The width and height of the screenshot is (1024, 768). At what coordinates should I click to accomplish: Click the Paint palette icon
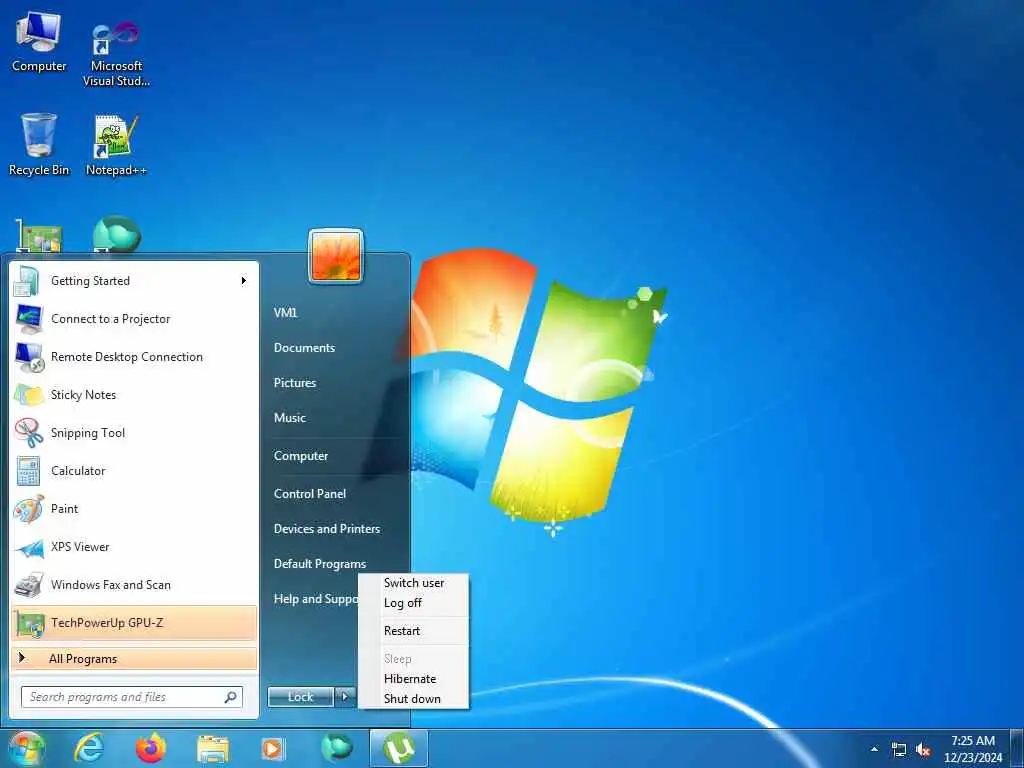point(29,509)
